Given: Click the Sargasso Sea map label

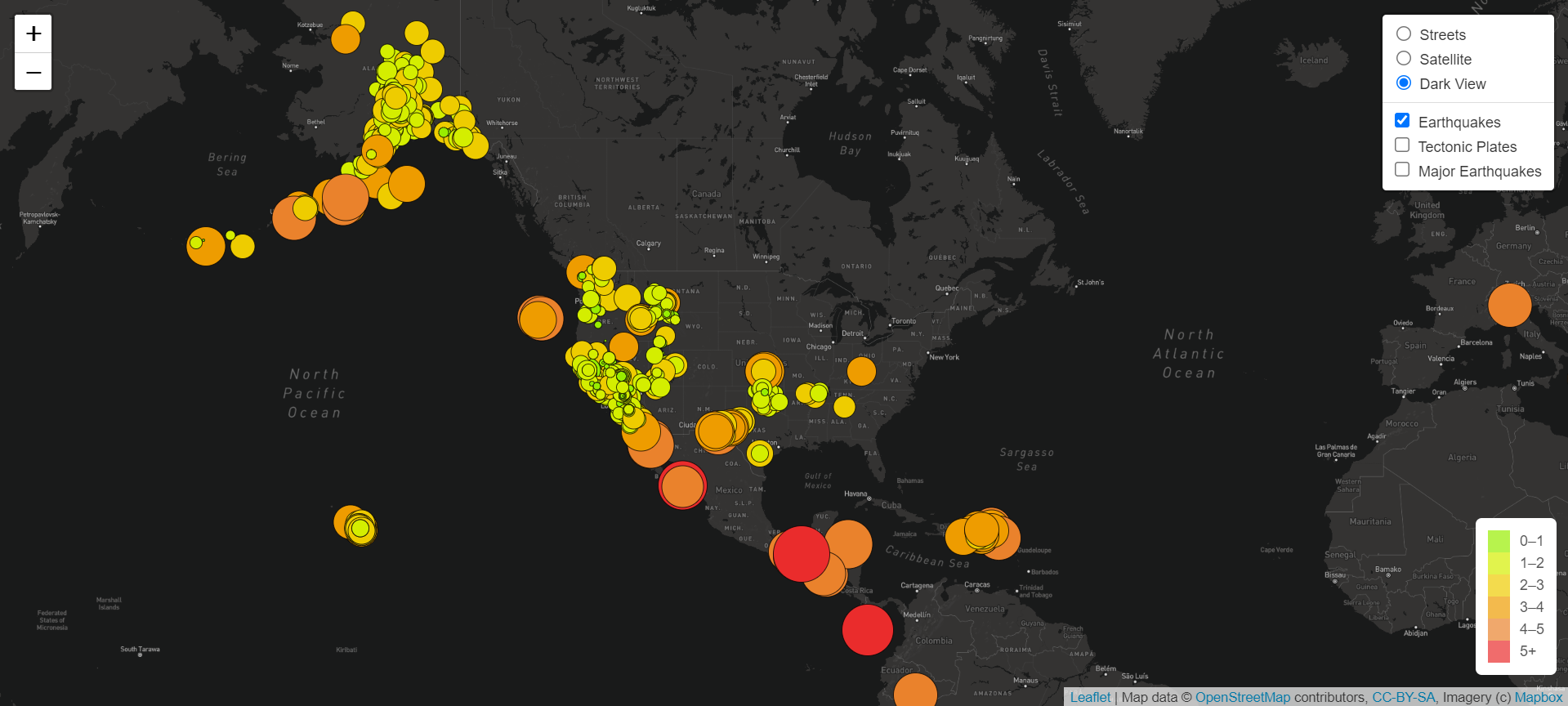Looking at the screenshot, I should point(1027,459).
